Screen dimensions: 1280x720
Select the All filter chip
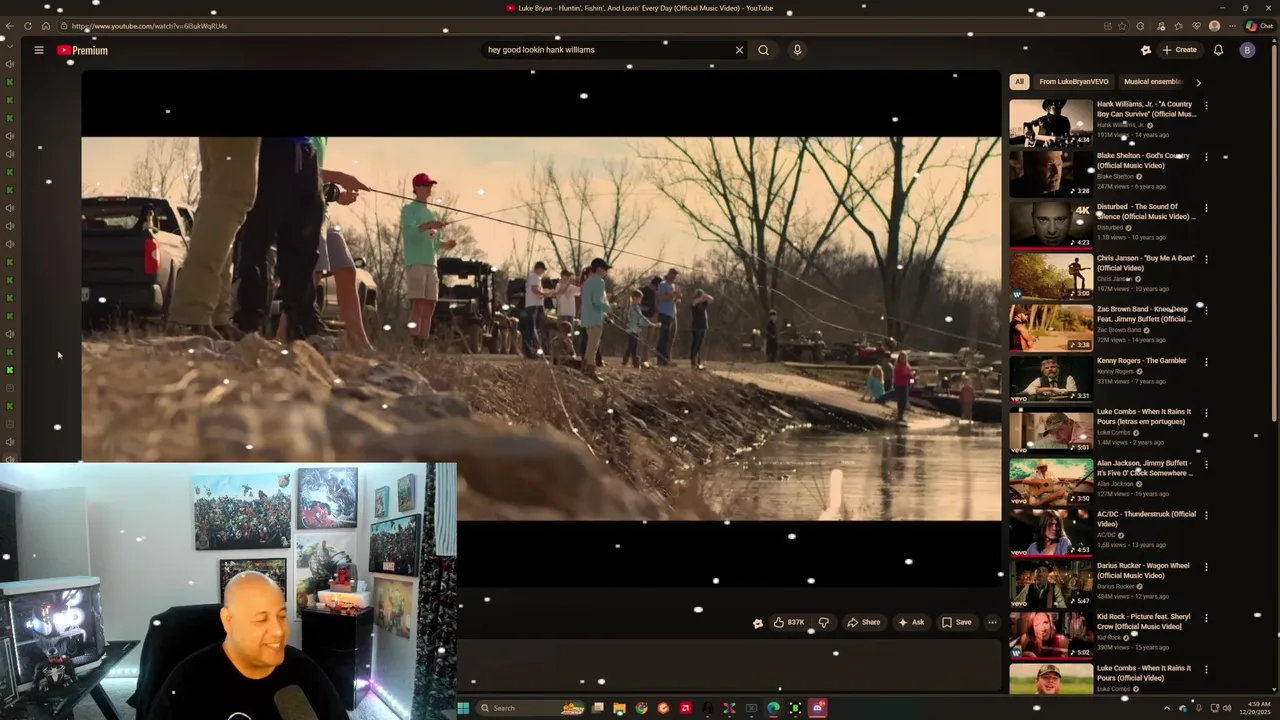pyautogui.click(x=1019, y=82)
